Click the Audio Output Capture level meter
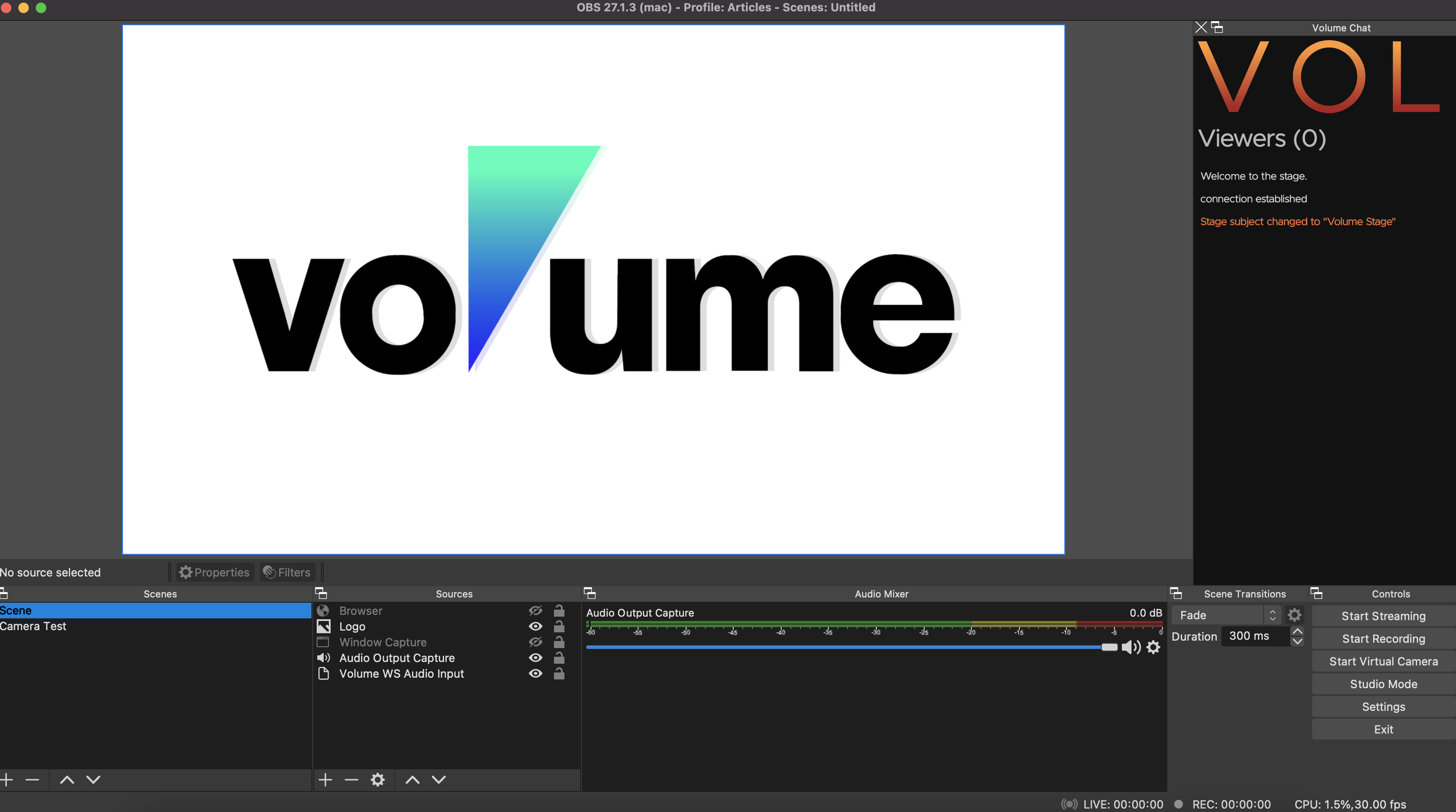The width and height of the screenshot is (1456, 812). tap(874, 624)
